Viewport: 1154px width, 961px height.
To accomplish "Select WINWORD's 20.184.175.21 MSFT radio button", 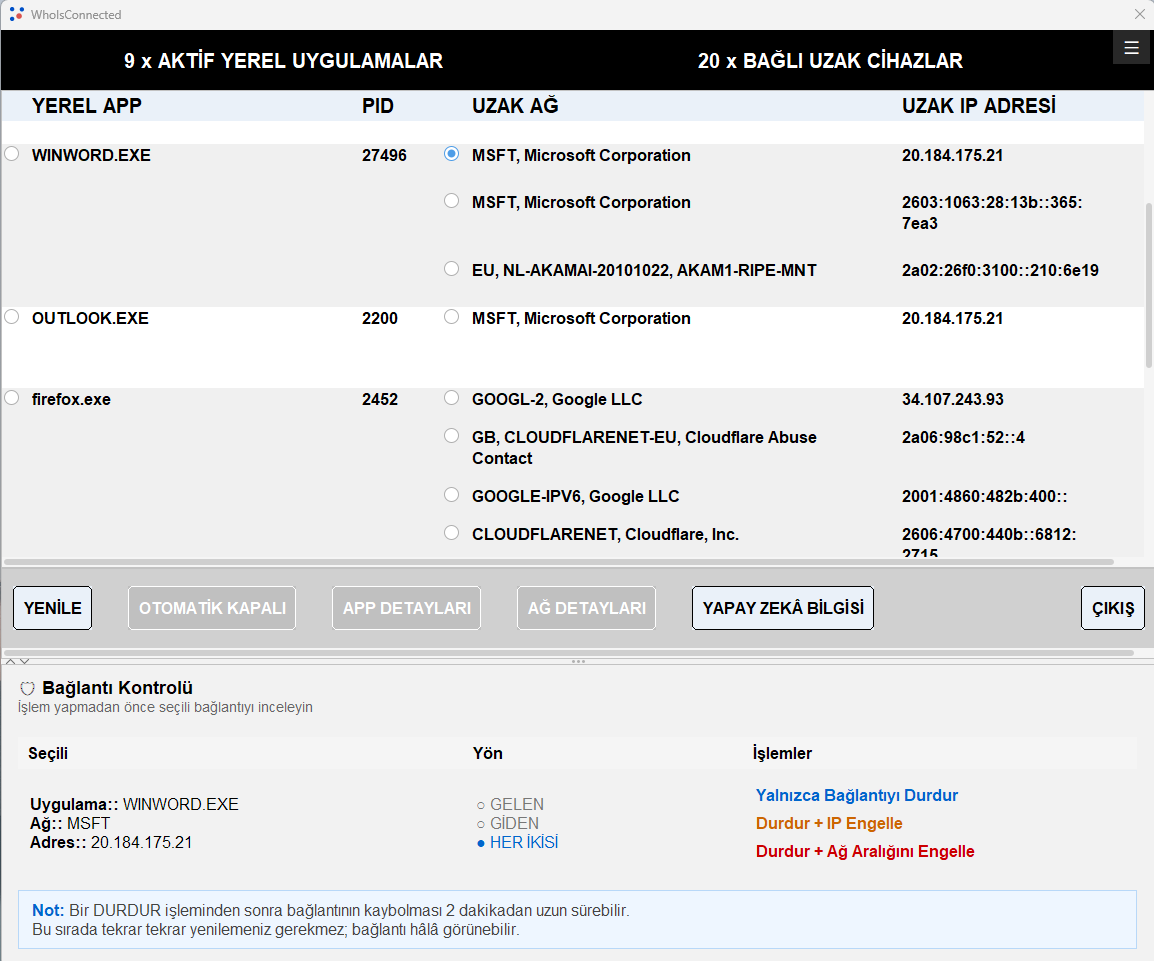I will [452, 154].
